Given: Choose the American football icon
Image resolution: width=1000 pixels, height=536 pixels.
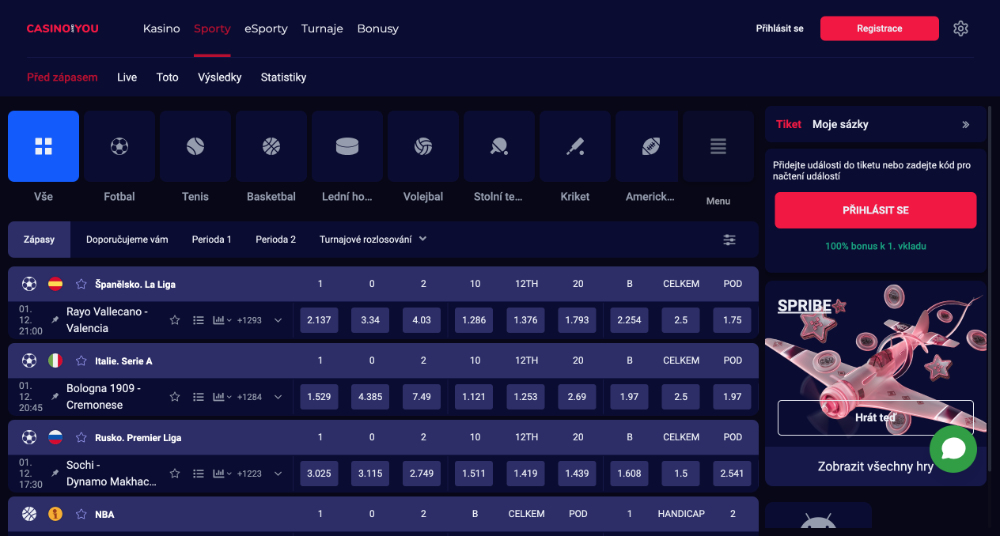Looking at the screenshot, I should (650, 147).
